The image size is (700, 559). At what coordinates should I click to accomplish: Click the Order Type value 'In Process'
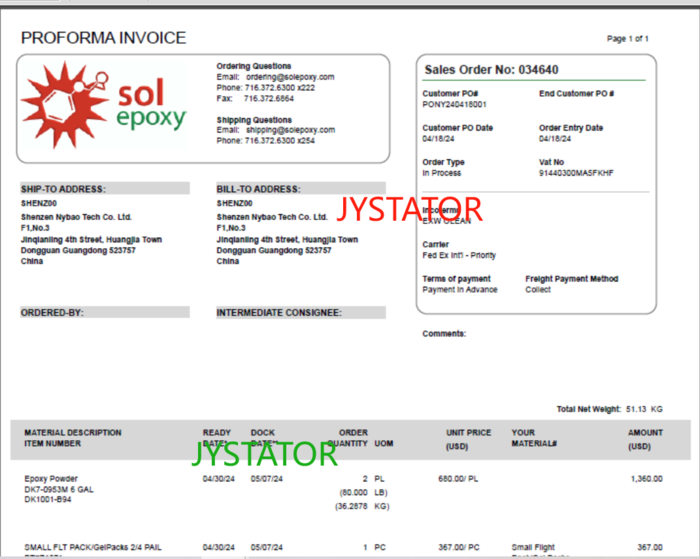click(442, 173)
